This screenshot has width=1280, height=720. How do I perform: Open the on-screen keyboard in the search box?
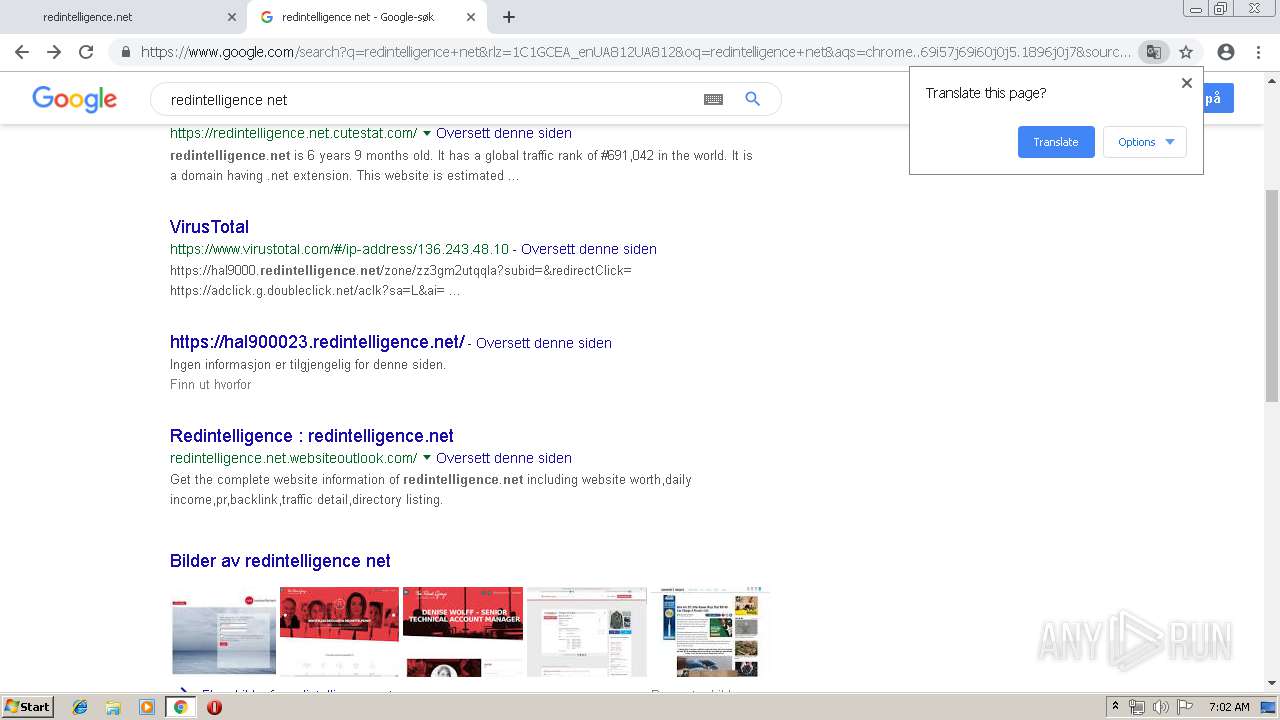pos(713,99)
